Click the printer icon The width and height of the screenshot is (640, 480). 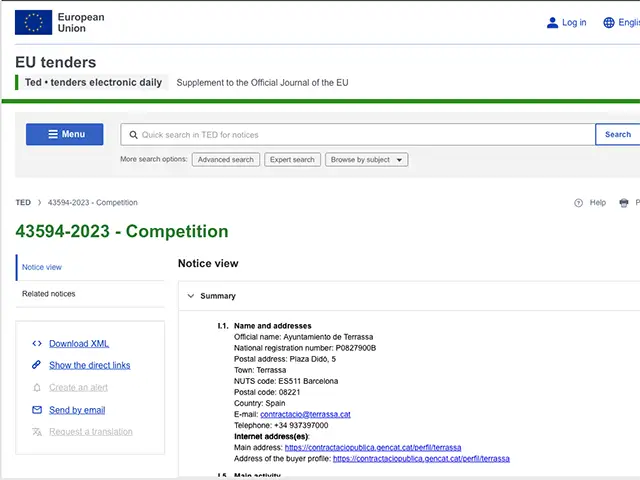click(624, 203)
